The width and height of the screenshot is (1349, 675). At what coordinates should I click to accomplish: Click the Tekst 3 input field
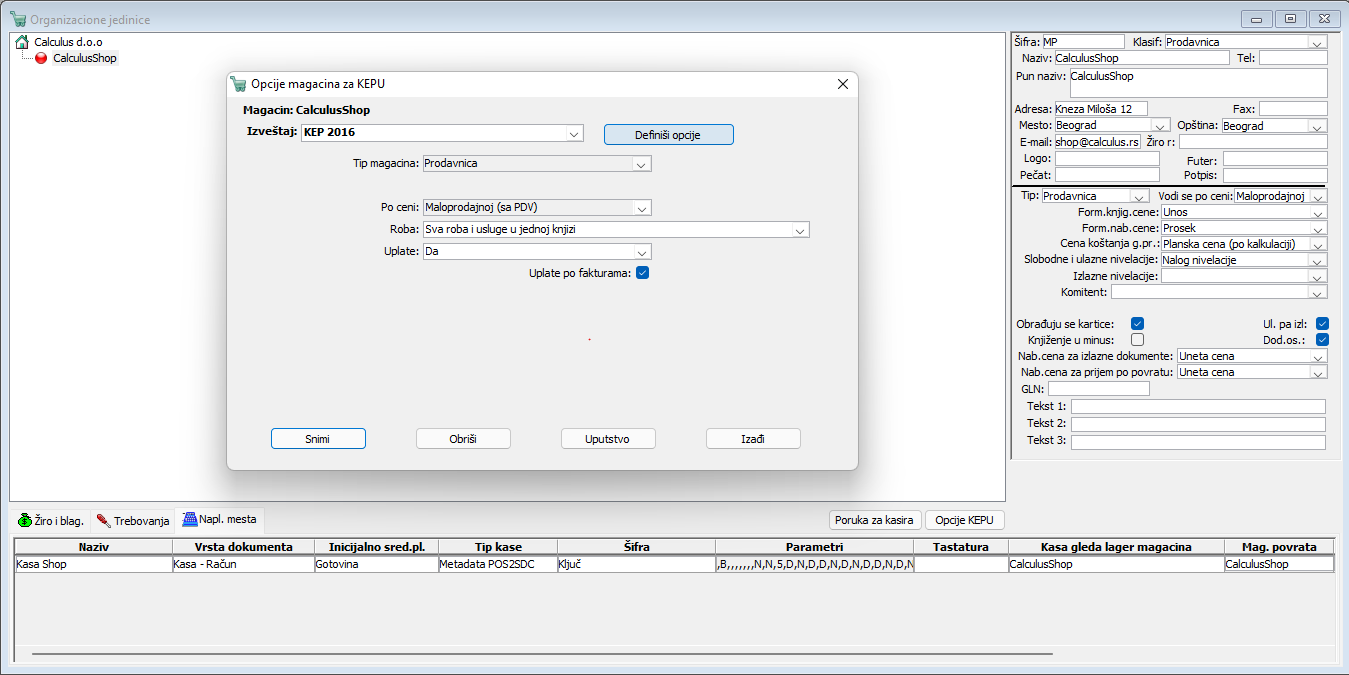coord(1198,442)
